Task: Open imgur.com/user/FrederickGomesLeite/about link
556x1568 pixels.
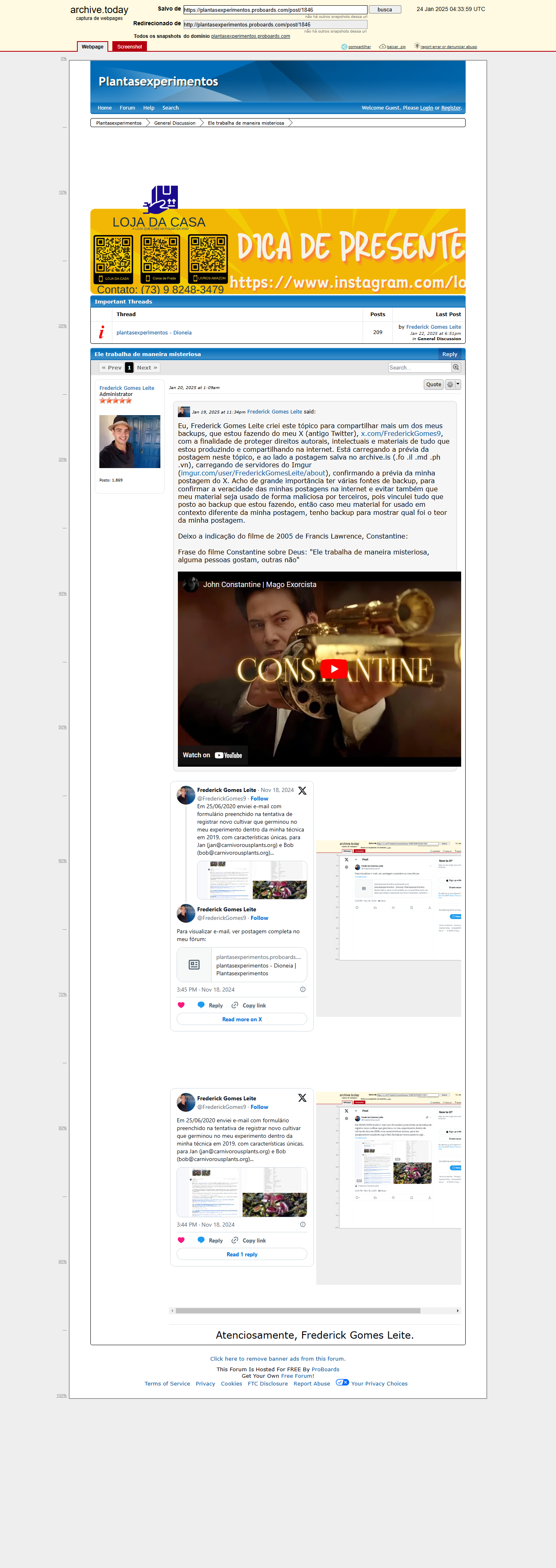Action: [x=253, y=473]
